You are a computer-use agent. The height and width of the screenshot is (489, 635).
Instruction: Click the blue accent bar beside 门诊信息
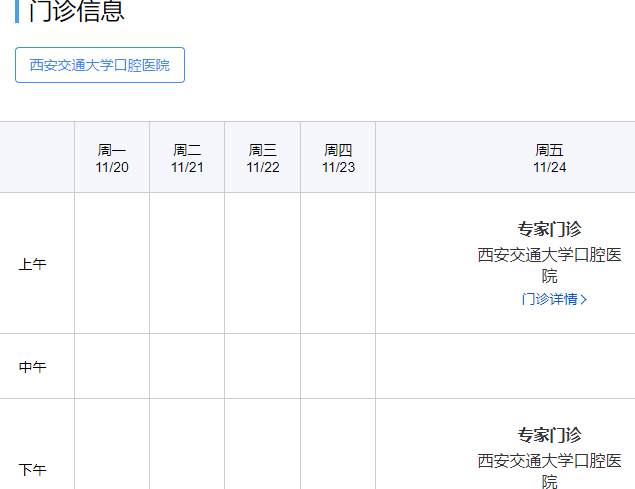(x=18, y=10)
